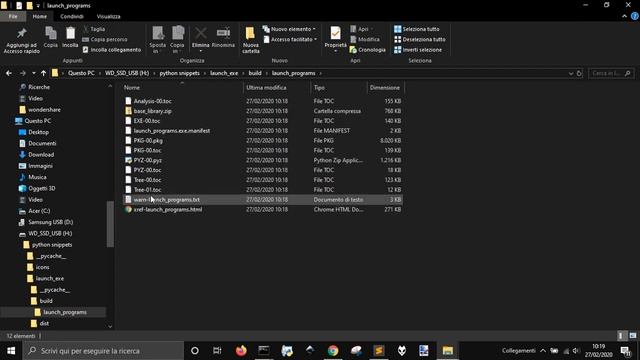This screenshot has height=360, width=640.
Task: Click Deseleziona tutto
Action: click(420, 40)
